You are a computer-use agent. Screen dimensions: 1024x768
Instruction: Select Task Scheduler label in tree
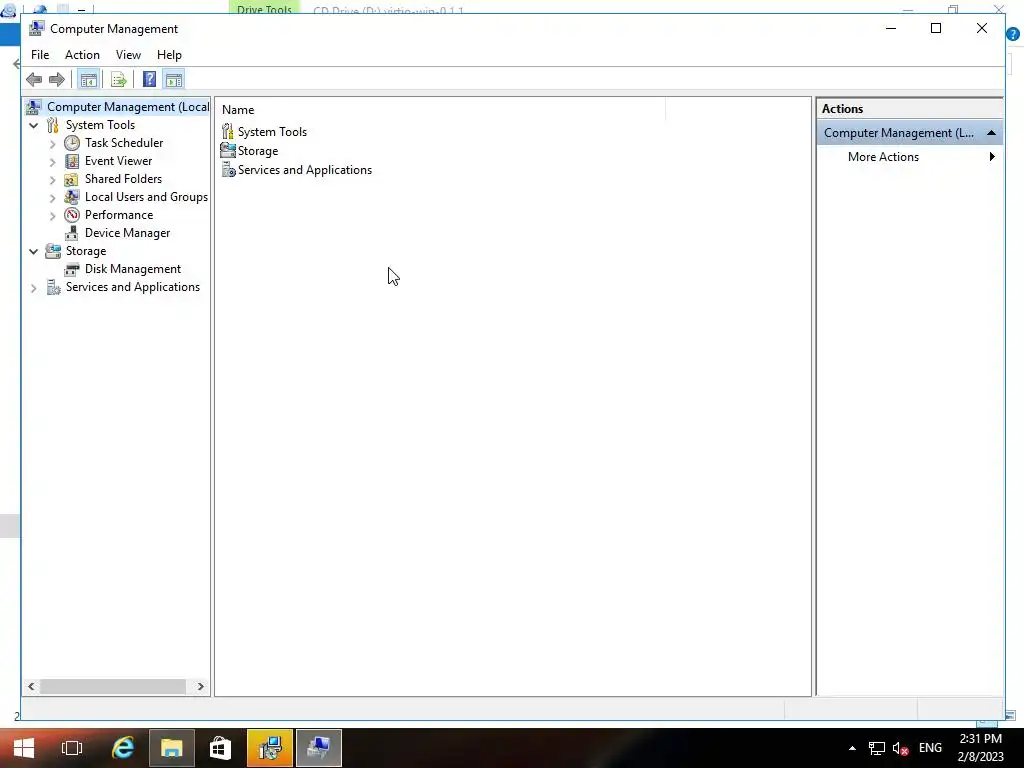coord(124,143)
